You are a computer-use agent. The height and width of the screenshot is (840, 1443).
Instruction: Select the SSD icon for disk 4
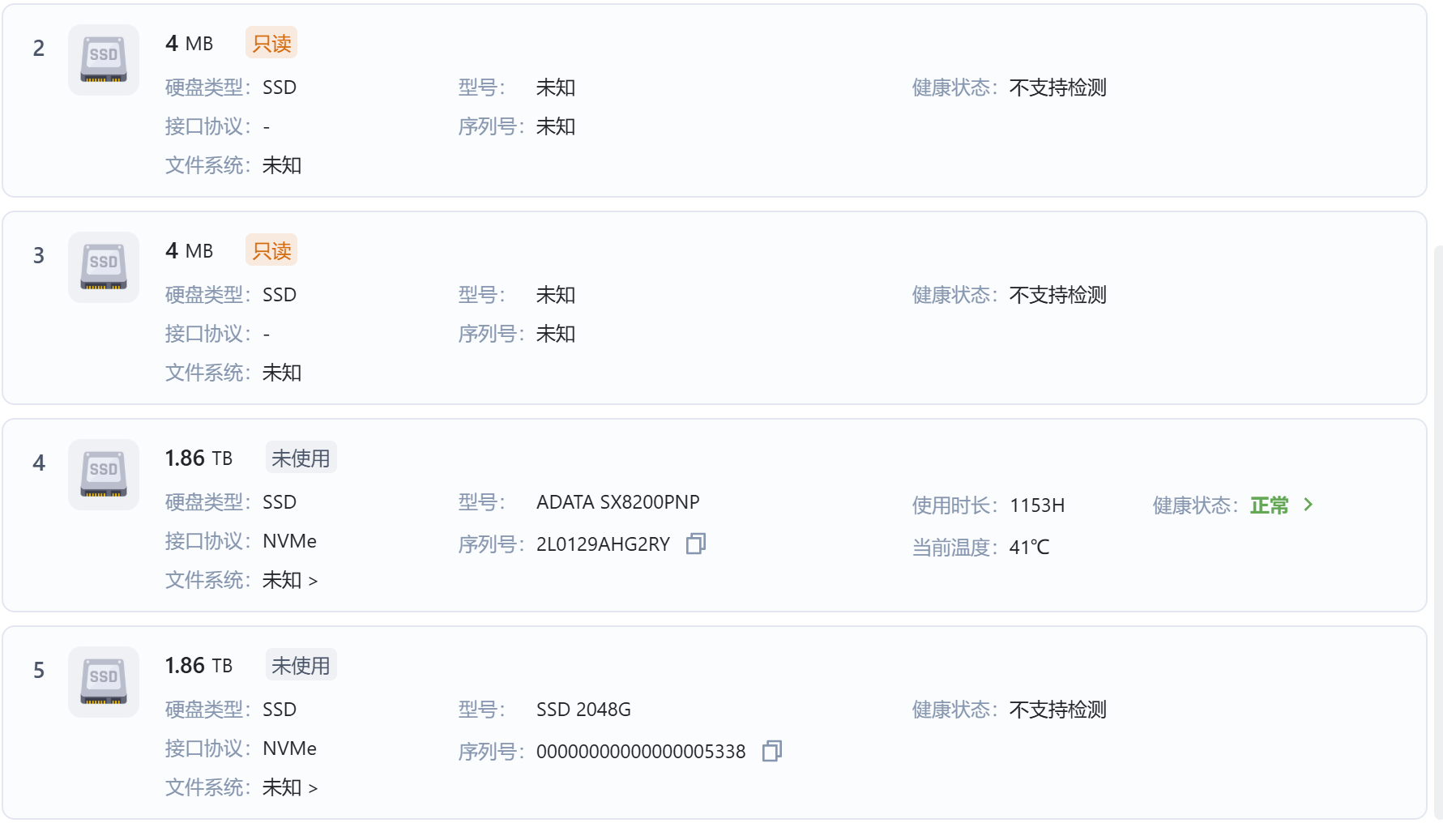click(x=104, y=475)
